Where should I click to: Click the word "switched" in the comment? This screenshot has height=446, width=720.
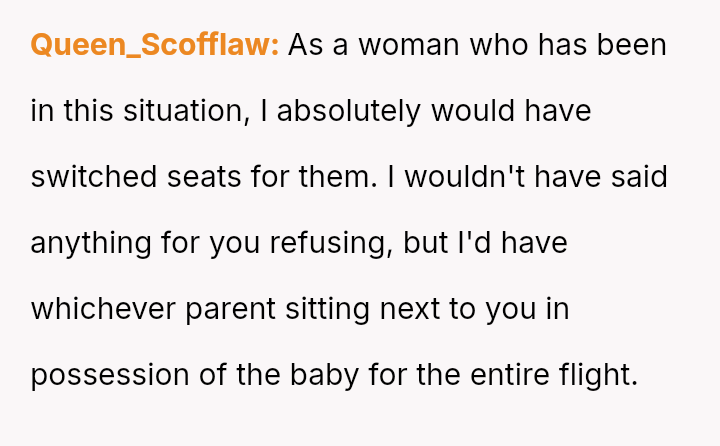(94, 177)
